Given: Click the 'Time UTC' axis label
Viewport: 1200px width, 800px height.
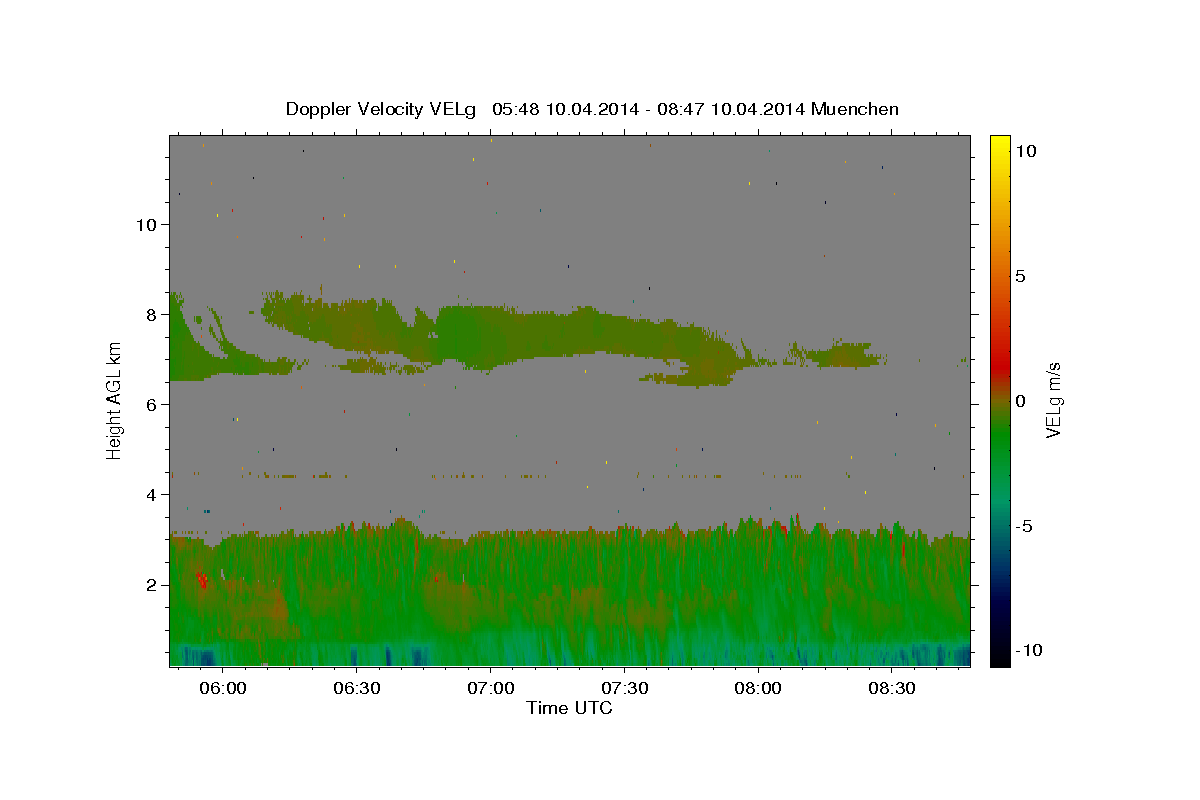Looking at the screenshot, I should click(569, 708).
